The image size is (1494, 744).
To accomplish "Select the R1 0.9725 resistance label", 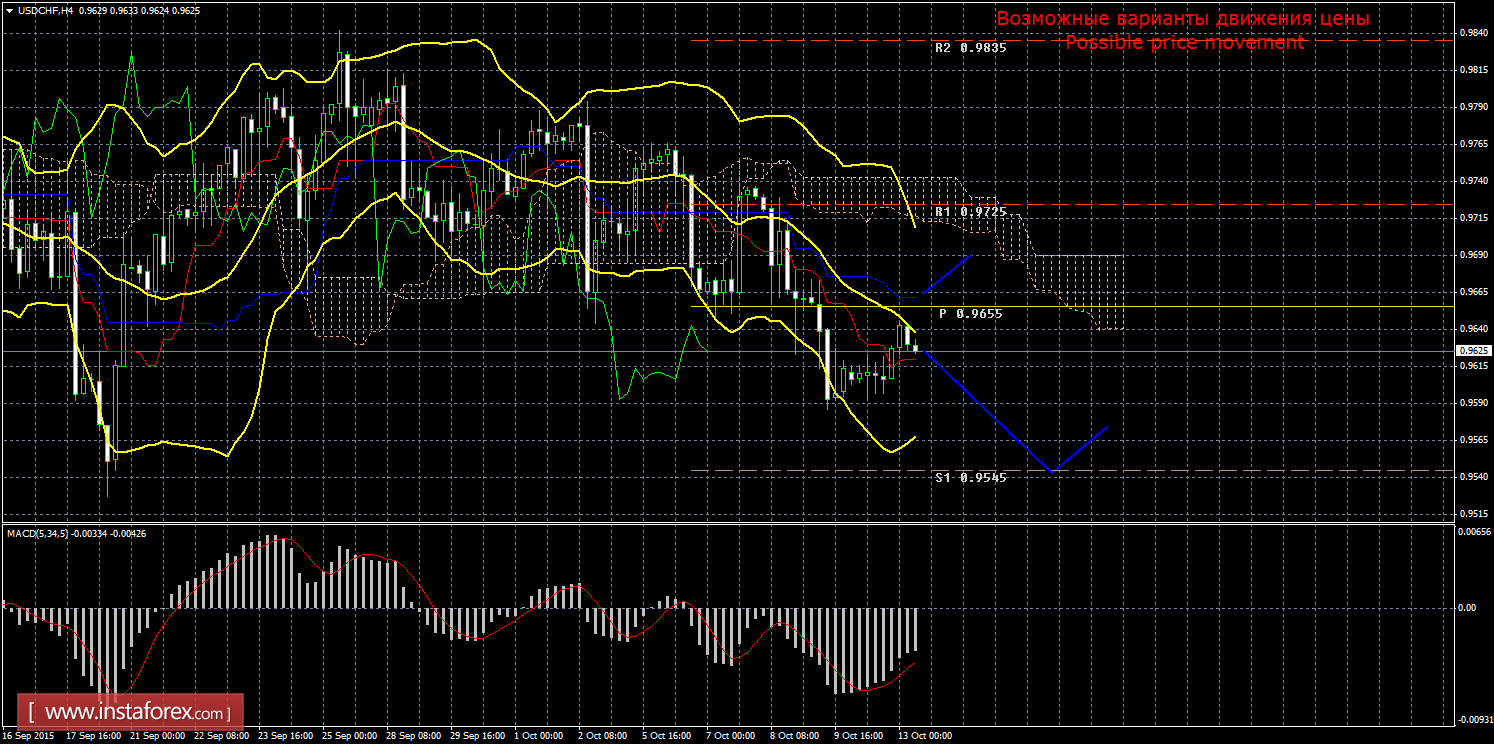I will 970,212.
